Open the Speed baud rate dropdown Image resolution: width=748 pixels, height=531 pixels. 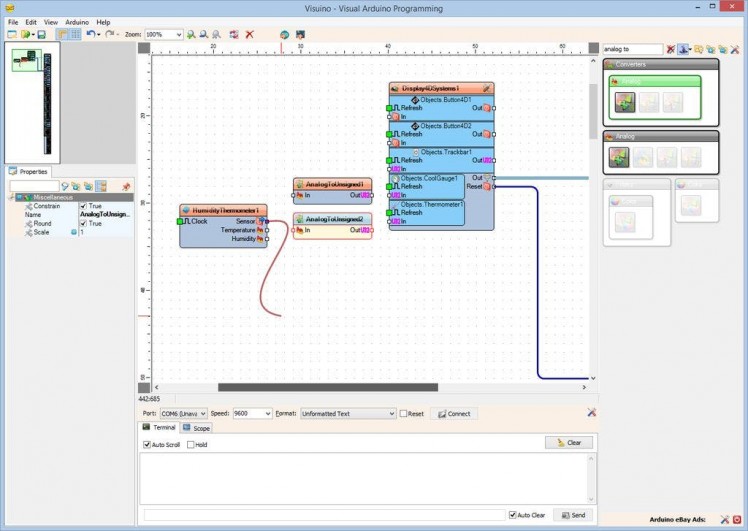click(267, 413)
